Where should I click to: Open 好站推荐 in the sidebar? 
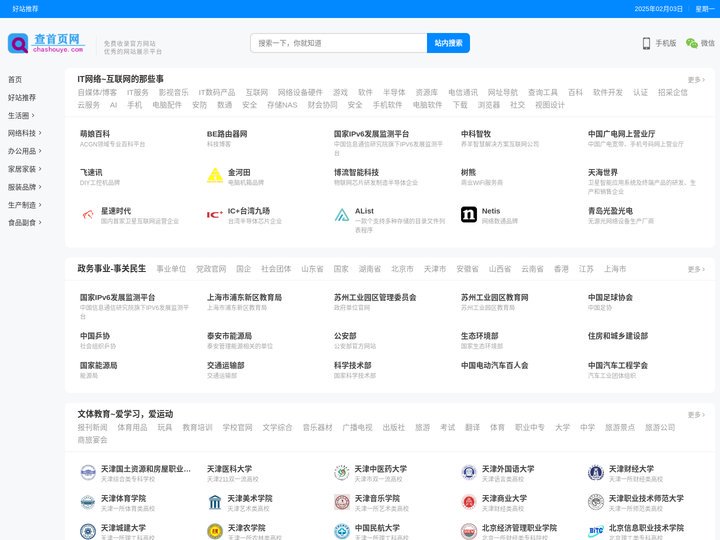[22, 97]
